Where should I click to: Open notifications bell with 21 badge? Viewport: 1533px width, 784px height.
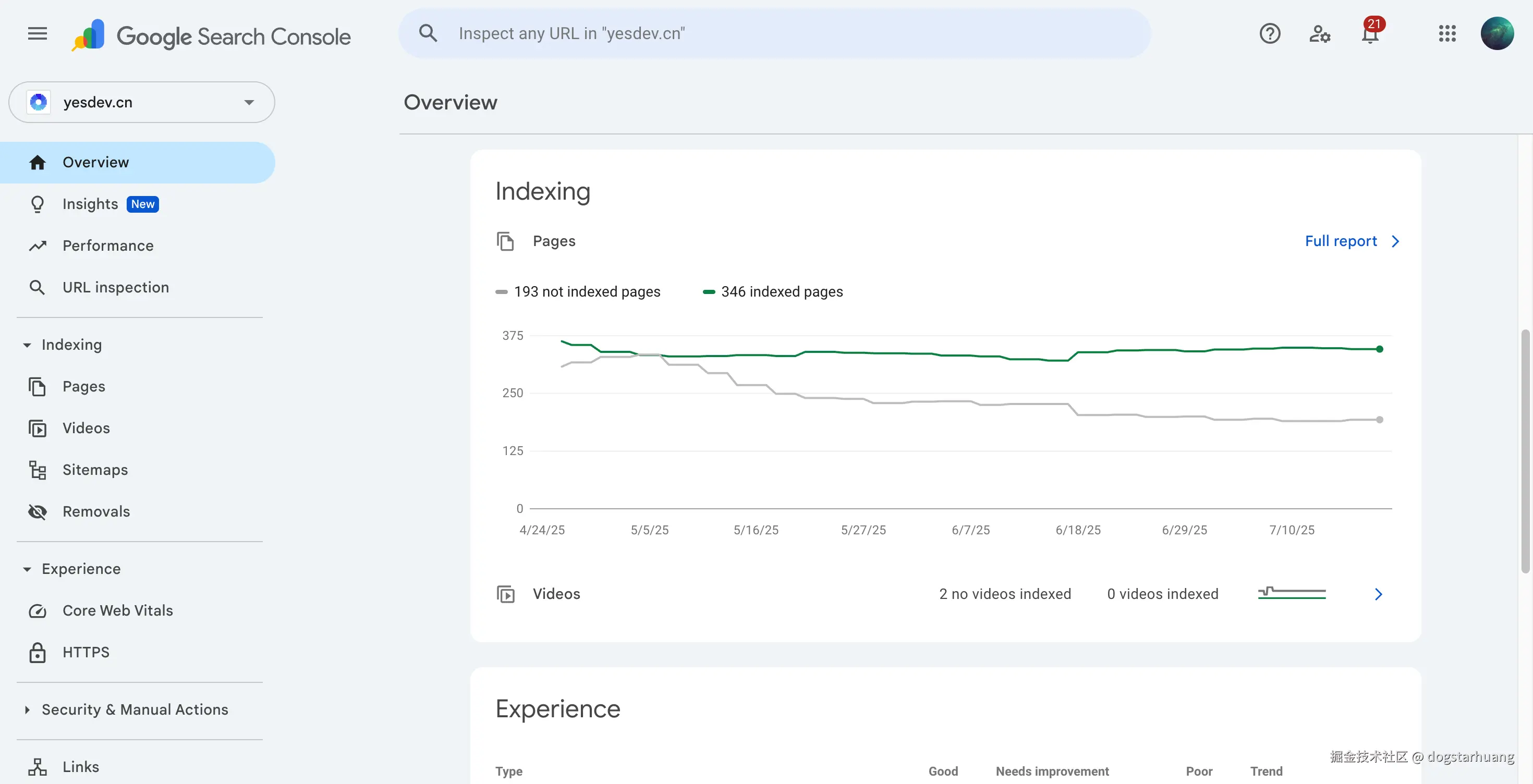[1370, 34]
